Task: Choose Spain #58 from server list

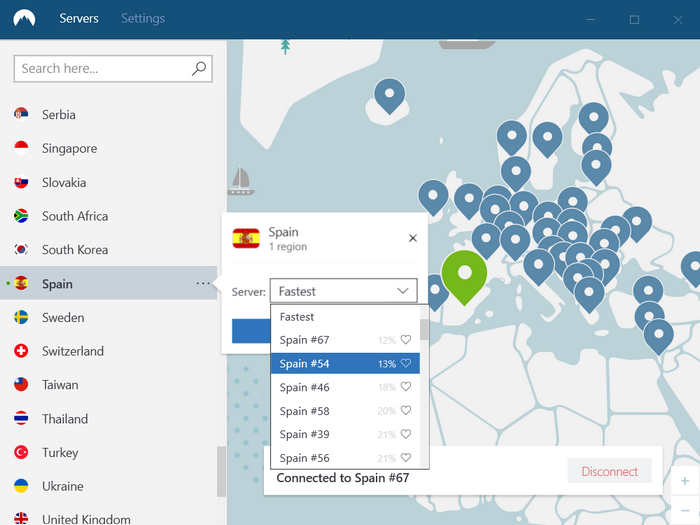Action: [x=345, y=411]
